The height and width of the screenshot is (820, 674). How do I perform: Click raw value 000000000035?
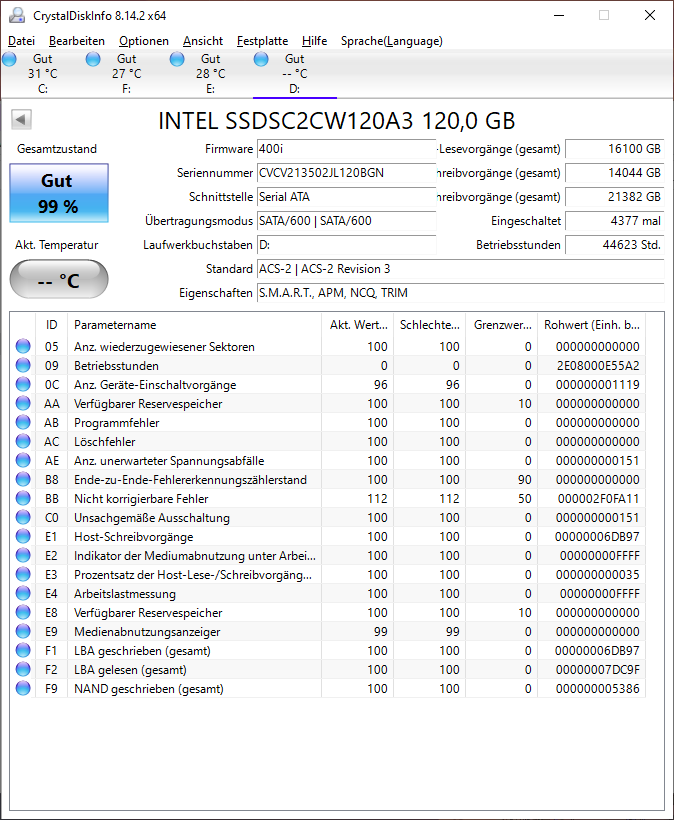tap(598, 575)
